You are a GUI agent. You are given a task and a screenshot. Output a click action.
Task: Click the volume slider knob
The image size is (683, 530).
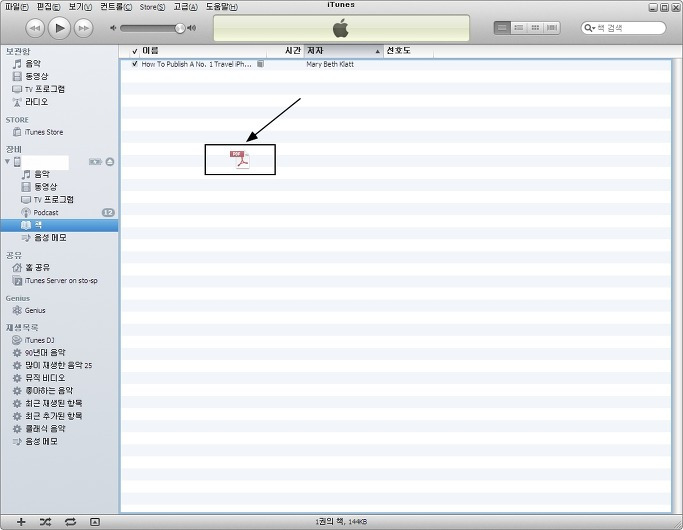180,28
